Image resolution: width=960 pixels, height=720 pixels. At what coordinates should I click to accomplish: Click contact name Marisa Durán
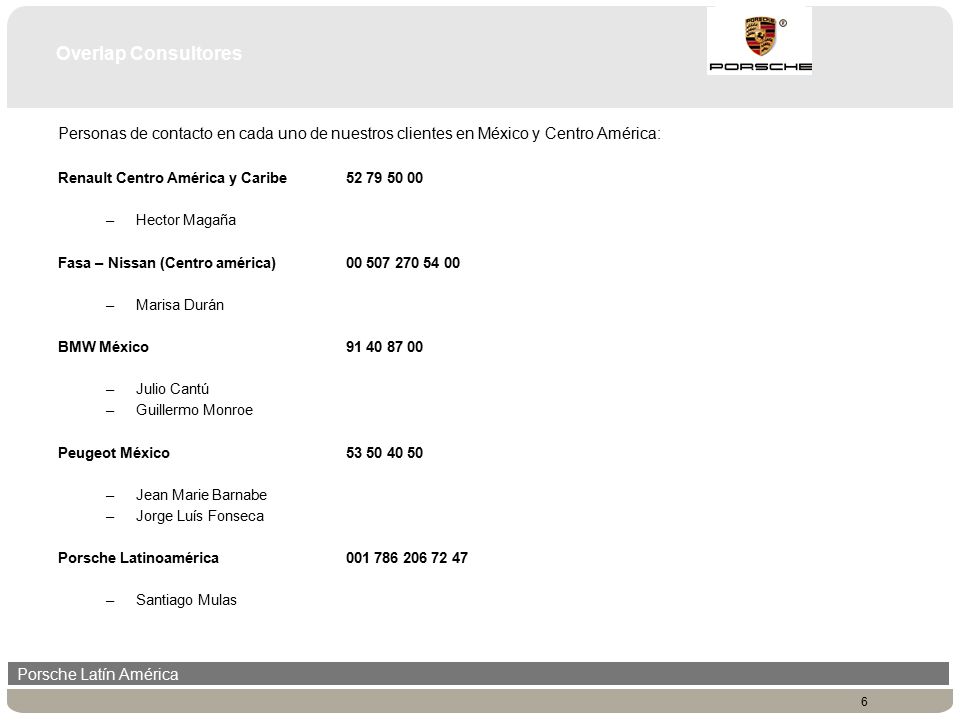(179, 305)
